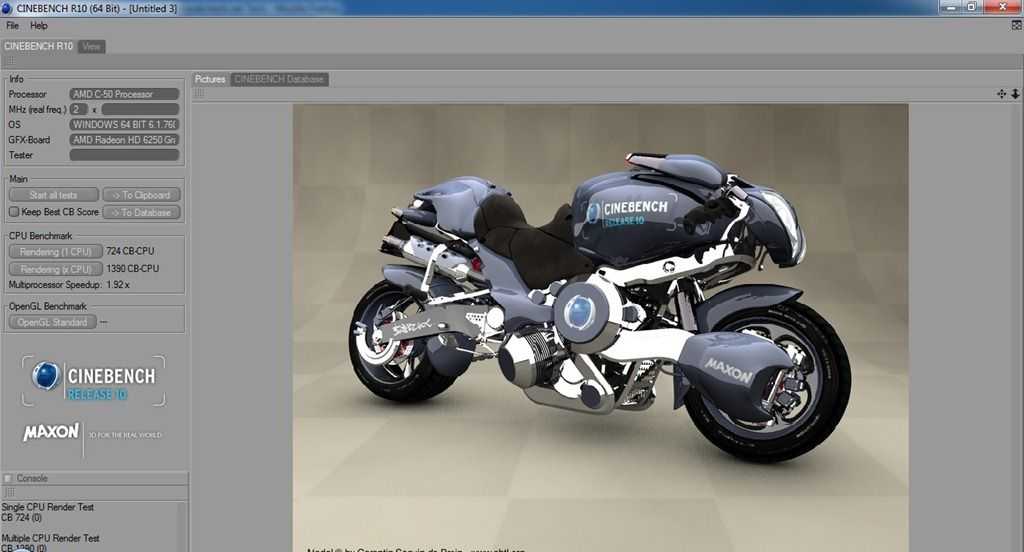Click Multiple CPU Render Test console line

[x=50, y=538]
